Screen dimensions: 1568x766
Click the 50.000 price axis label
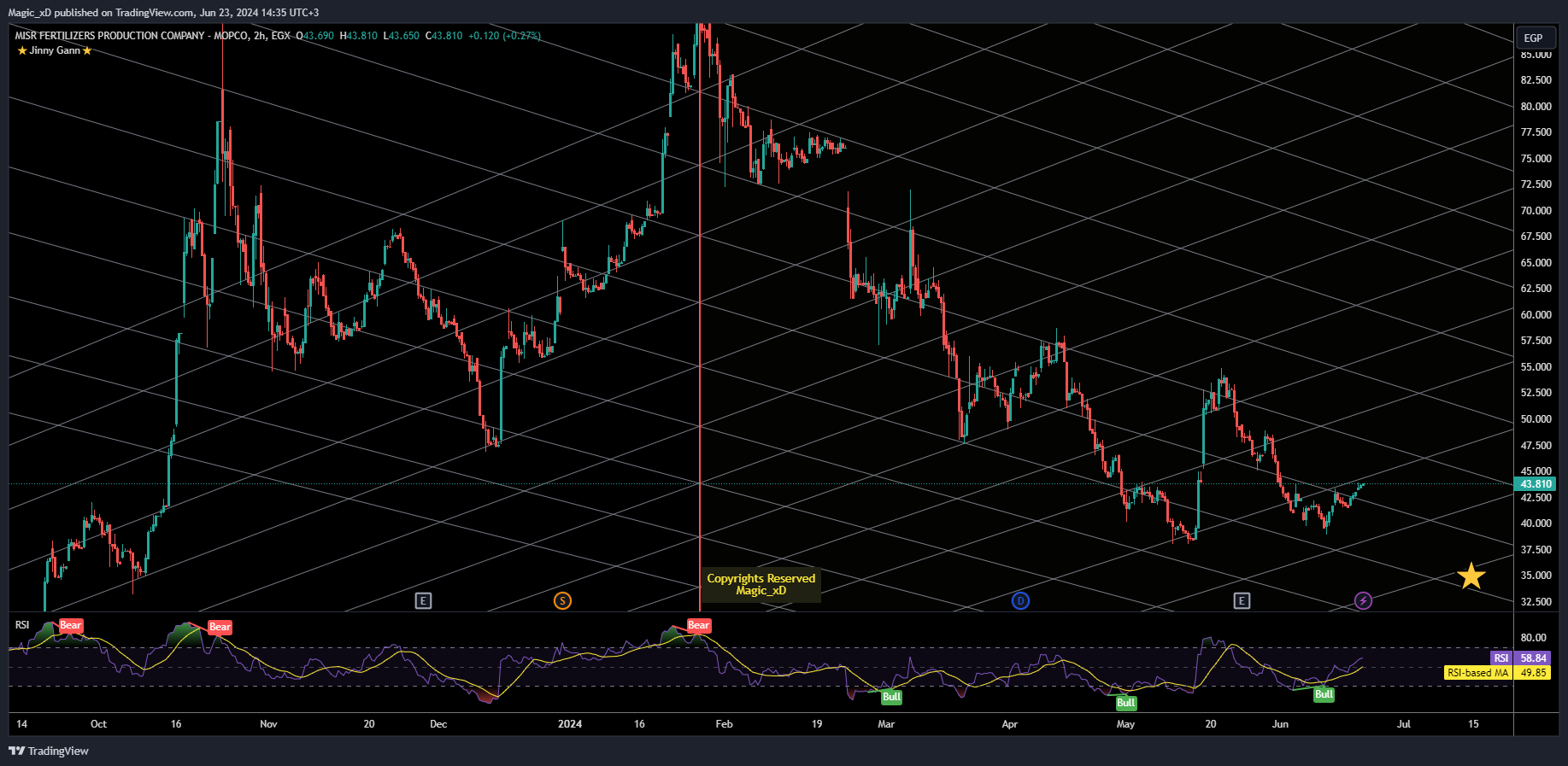[x=1536, y=419]
